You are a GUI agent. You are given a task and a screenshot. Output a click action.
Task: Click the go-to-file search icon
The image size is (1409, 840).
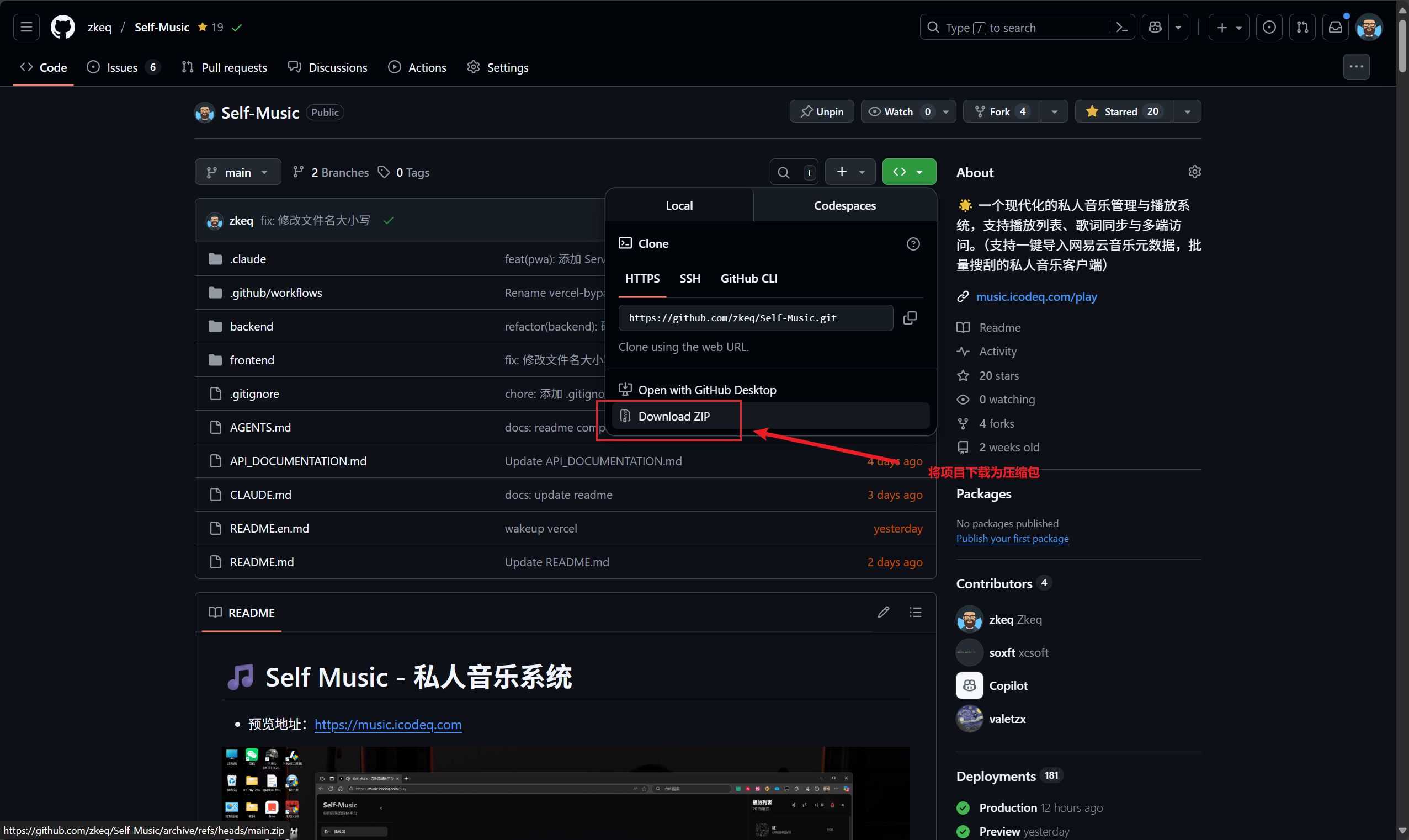coord(783,172)
